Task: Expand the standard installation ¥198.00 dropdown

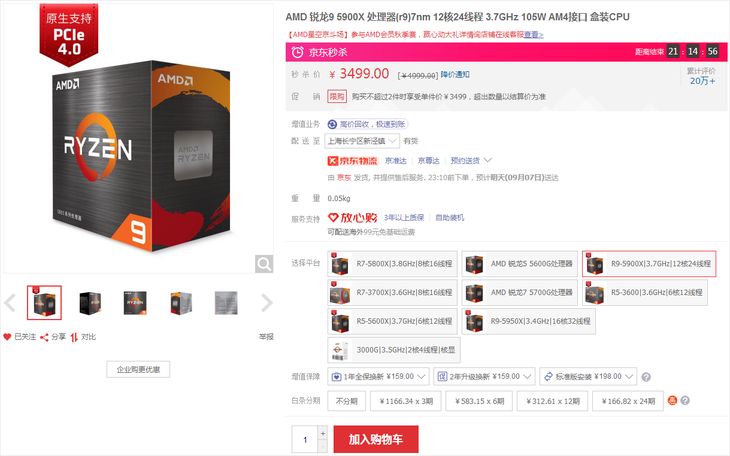Action: pyautogui.click(x=589, y=376)
